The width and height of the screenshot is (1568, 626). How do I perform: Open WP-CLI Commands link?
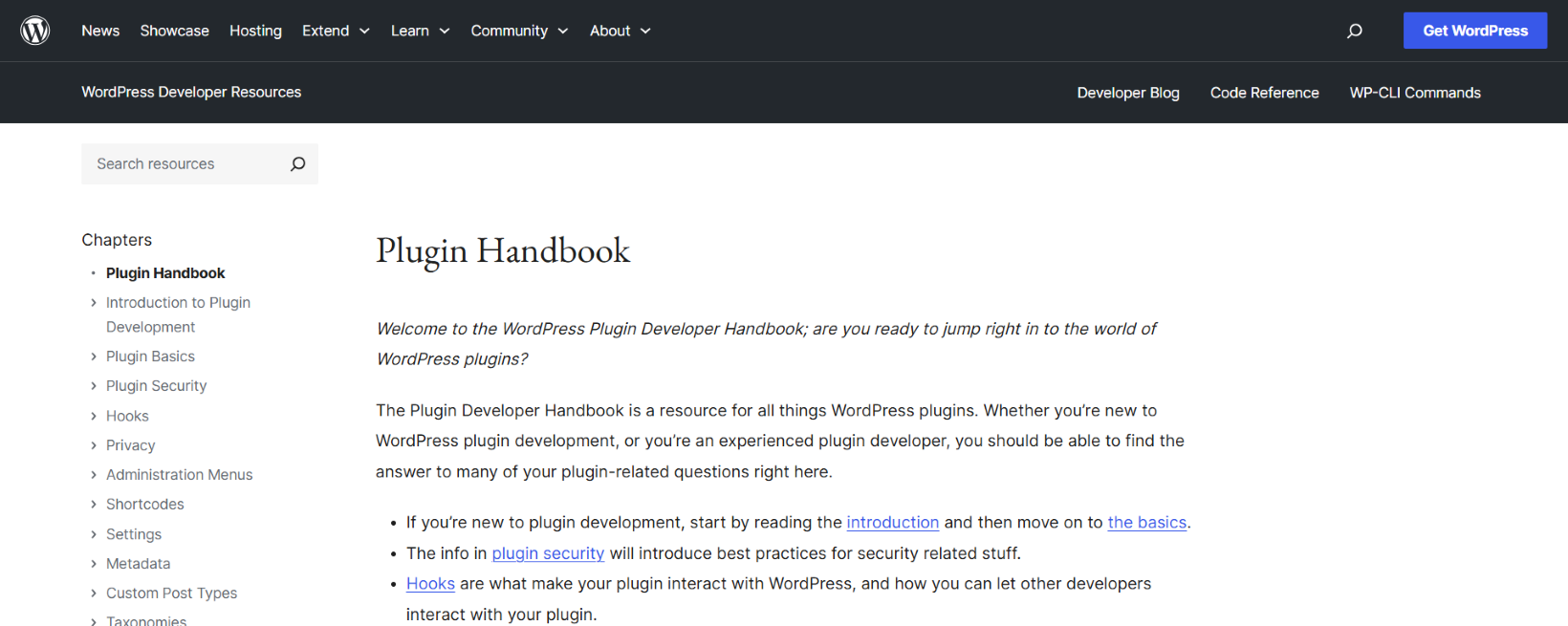click(x=1415, y=93)
